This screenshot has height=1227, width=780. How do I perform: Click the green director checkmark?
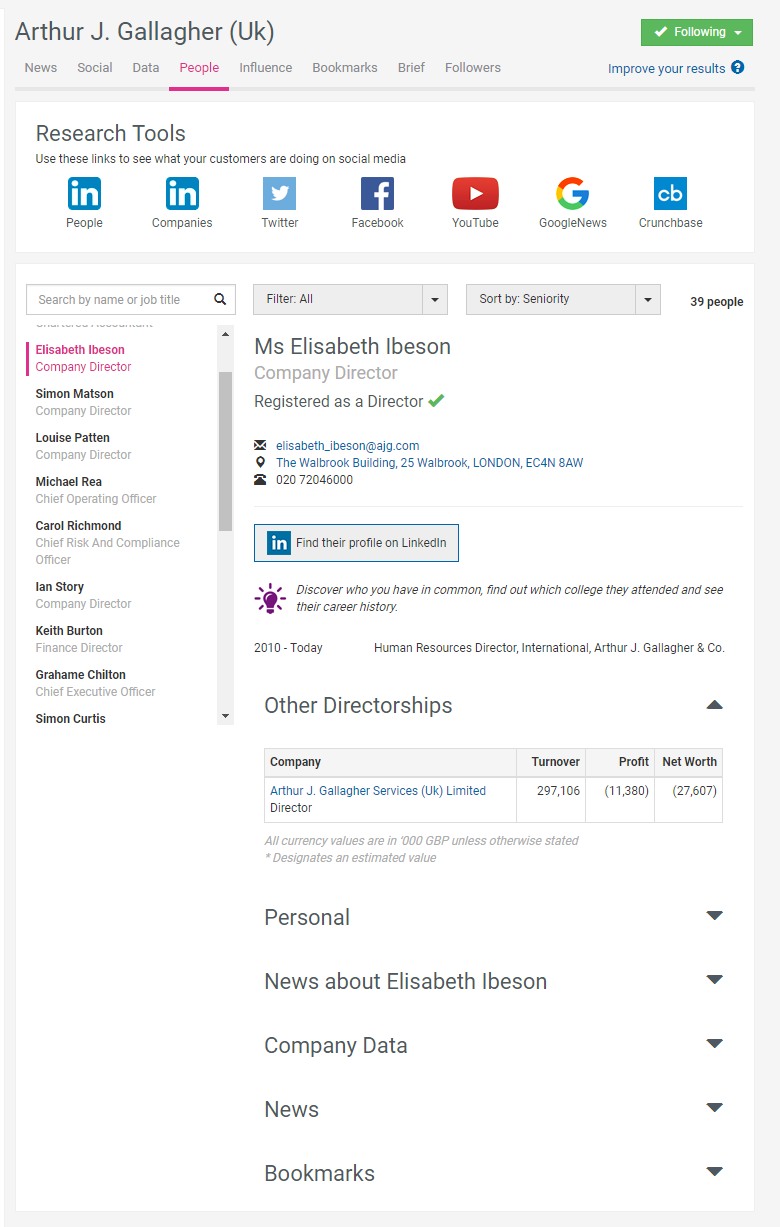(436, 401)
